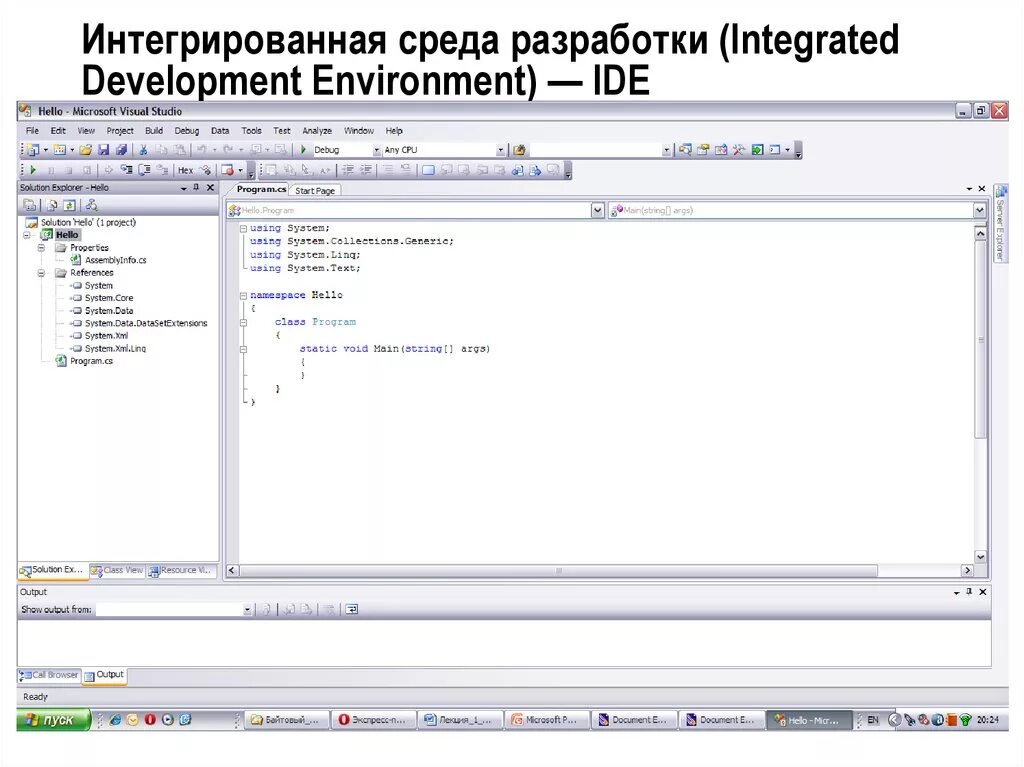Click View Class Diagram icon
Viewport: 1024px width, 767px height.
(x=91, y=205)
